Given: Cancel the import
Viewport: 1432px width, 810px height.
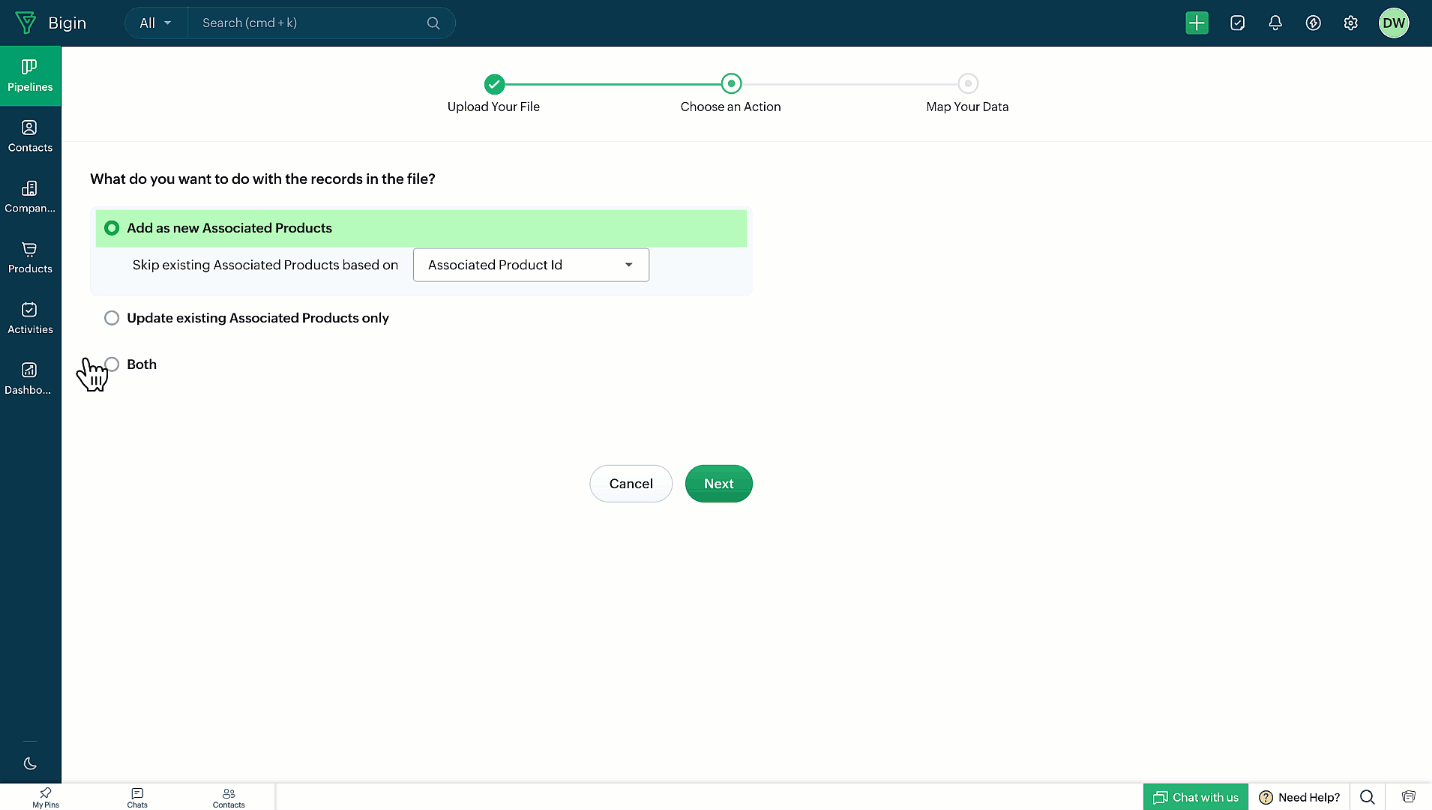Looking at the screenshot, I should pos(631,484).
